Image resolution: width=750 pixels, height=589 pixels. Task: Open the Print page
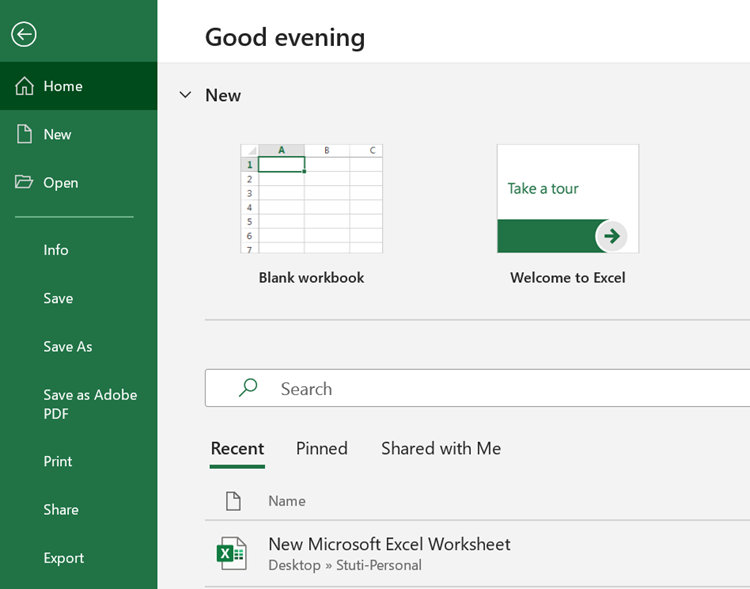[58, 461]
